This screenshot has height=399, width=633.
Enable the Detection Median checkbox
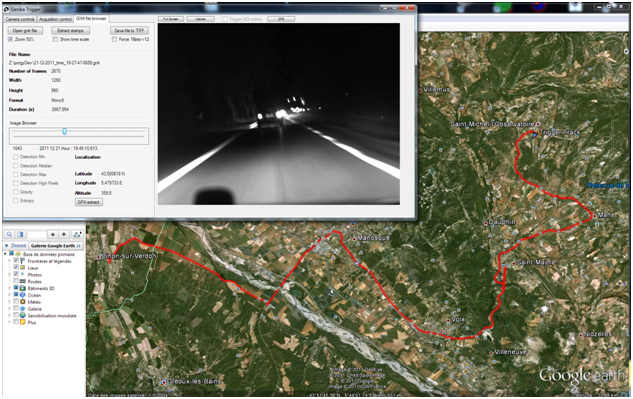[15, 166]
